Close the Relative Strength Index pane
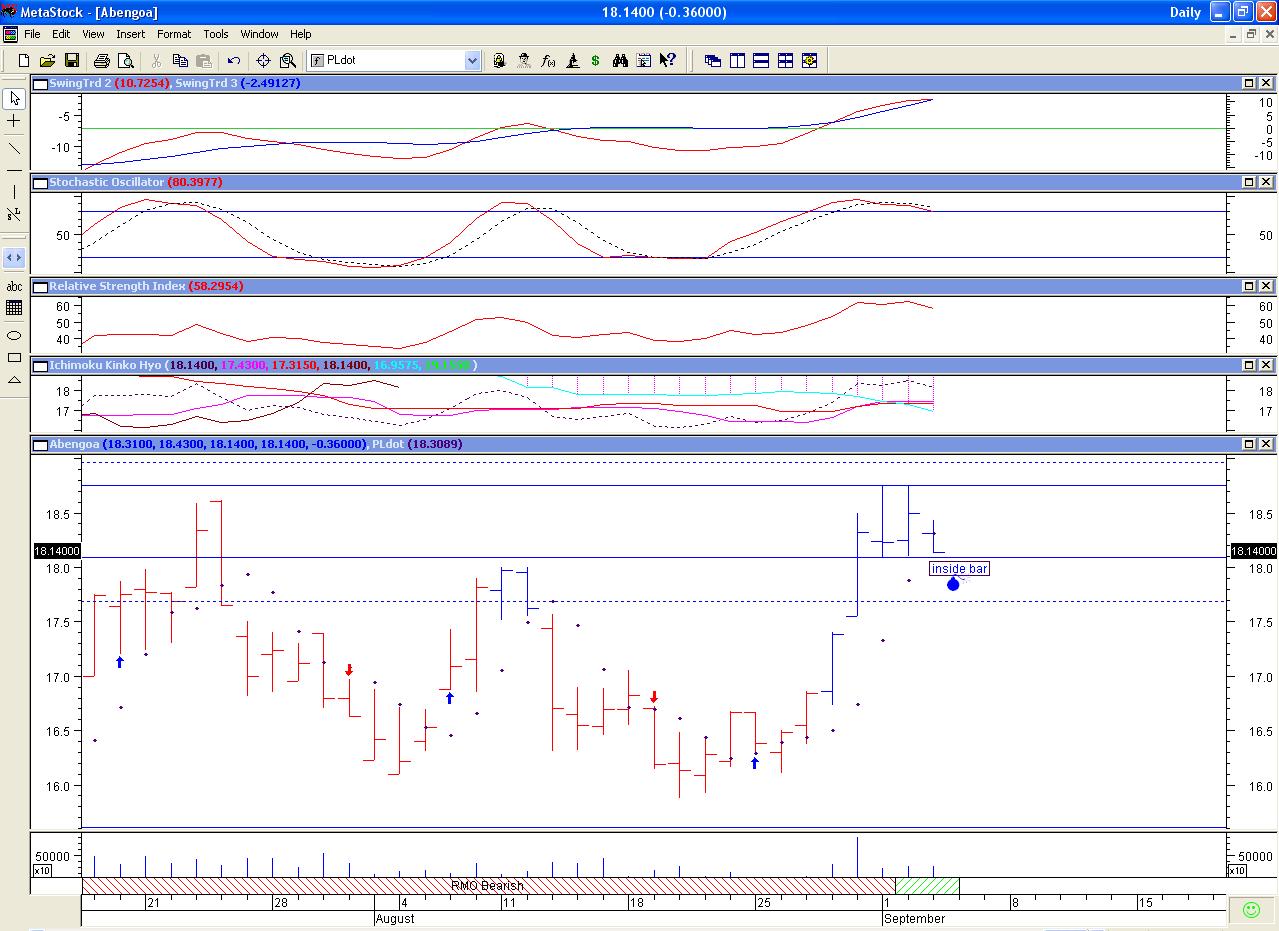The width and height of the screenshot is (1279, 931). tap(1266, 286)
